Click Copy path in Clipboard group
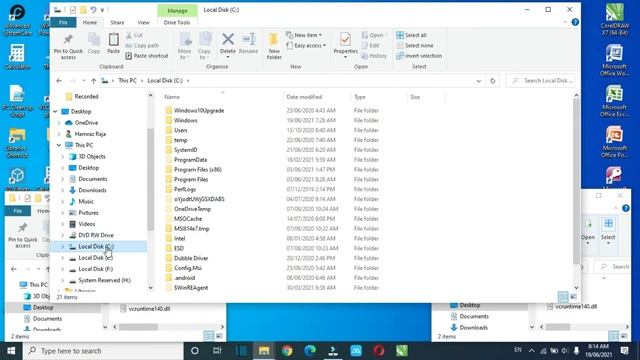640x360 pixels. tap(142, 45)
